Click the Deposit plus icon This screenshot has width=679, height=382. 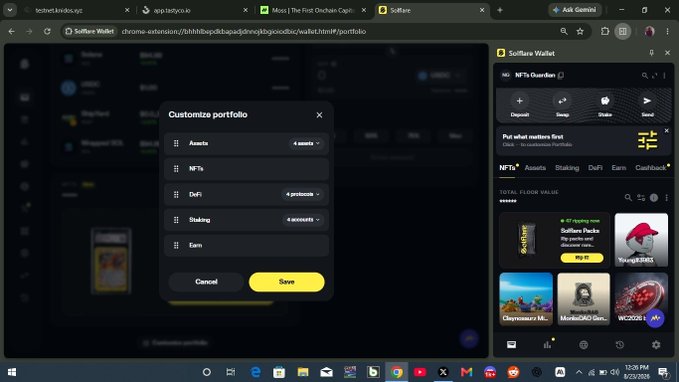pyautogui.click(x=520, y=101)
